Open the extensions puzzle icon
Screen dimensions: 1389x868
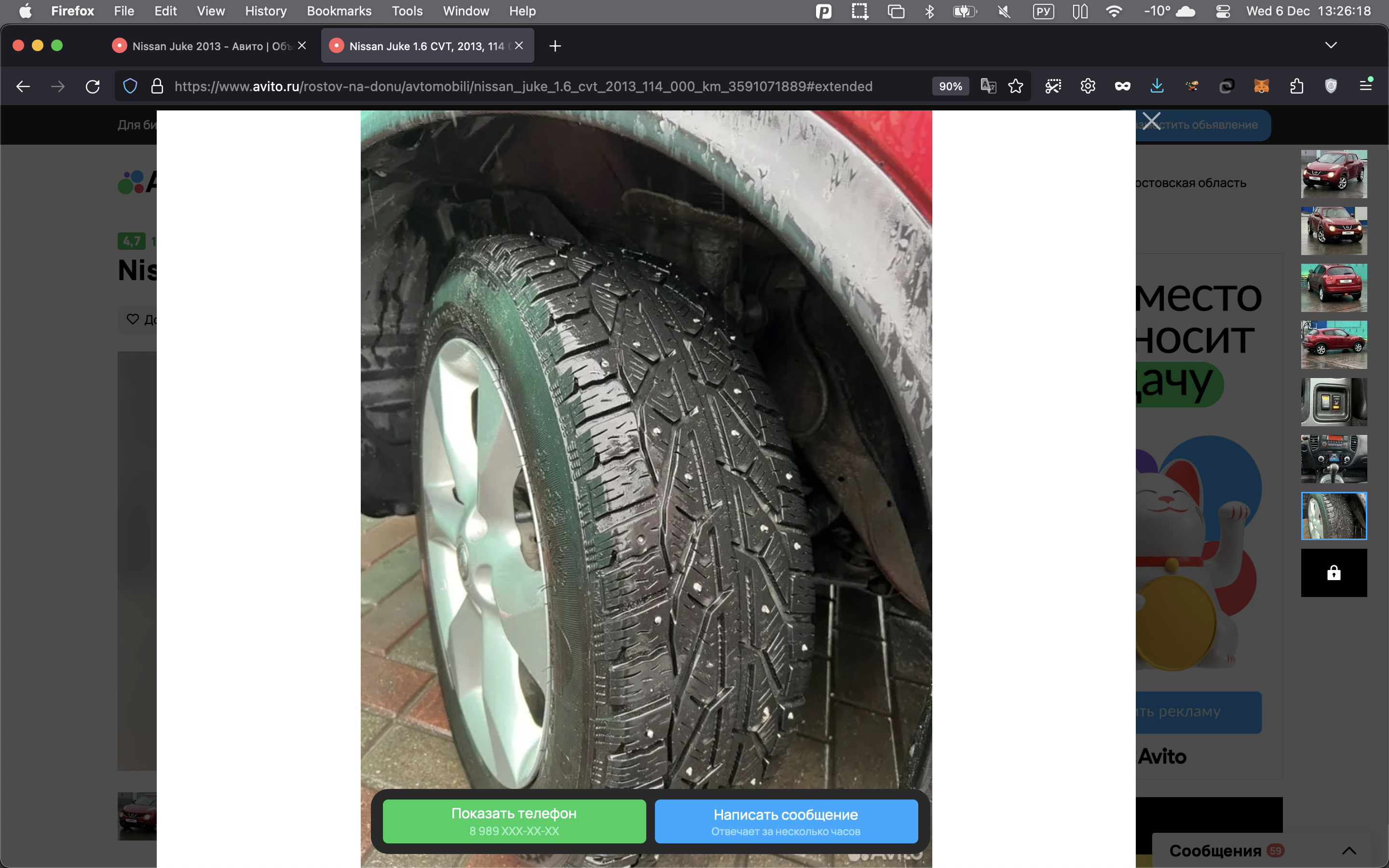click(x=1296, y=87)
